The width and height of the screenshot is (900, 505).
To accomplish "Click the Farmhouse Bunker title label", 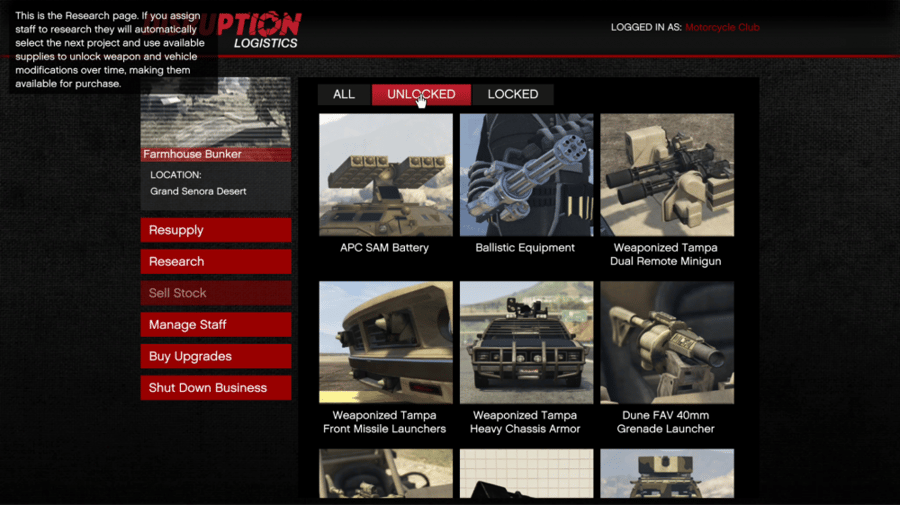I will click(192, 154).
